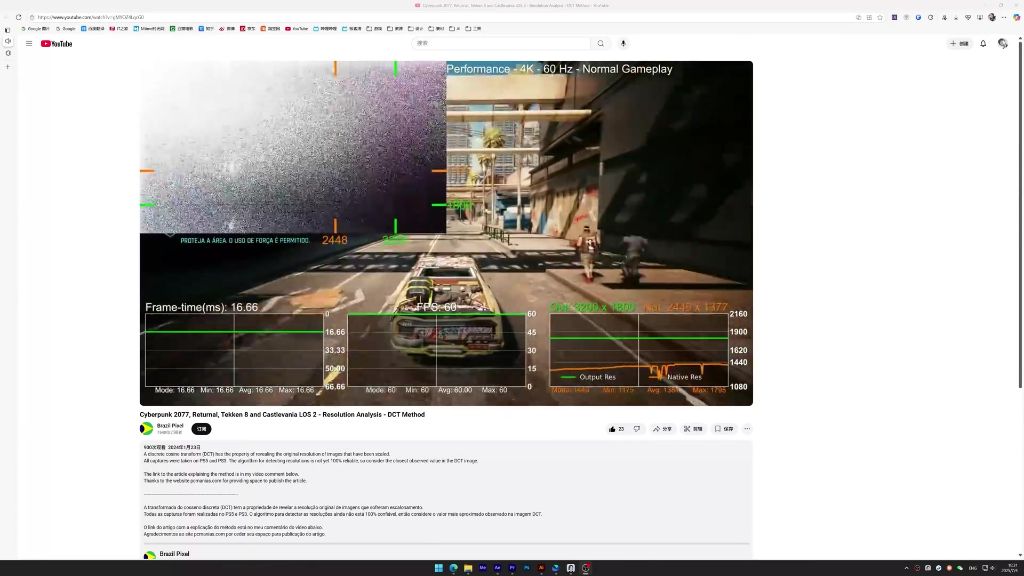Add this page to favorites star

[880, 17]
